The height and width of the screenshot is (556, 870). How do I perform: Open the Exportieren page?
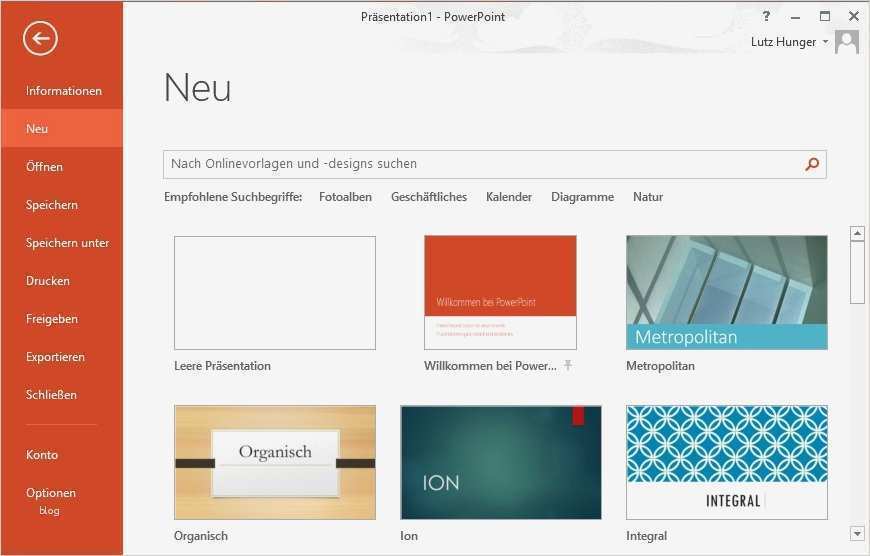click(62, 357)
